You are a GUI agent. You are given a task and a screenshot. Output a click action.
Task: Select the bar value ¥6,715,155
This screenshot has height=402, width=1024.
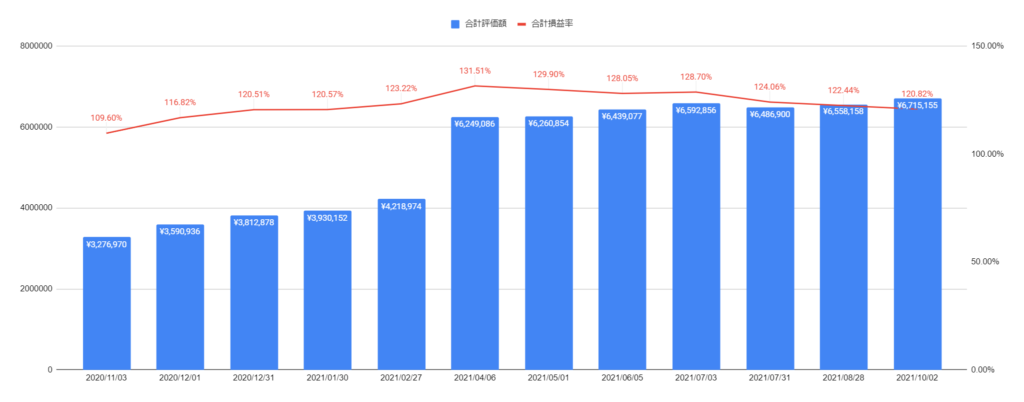tap(918, 104)
